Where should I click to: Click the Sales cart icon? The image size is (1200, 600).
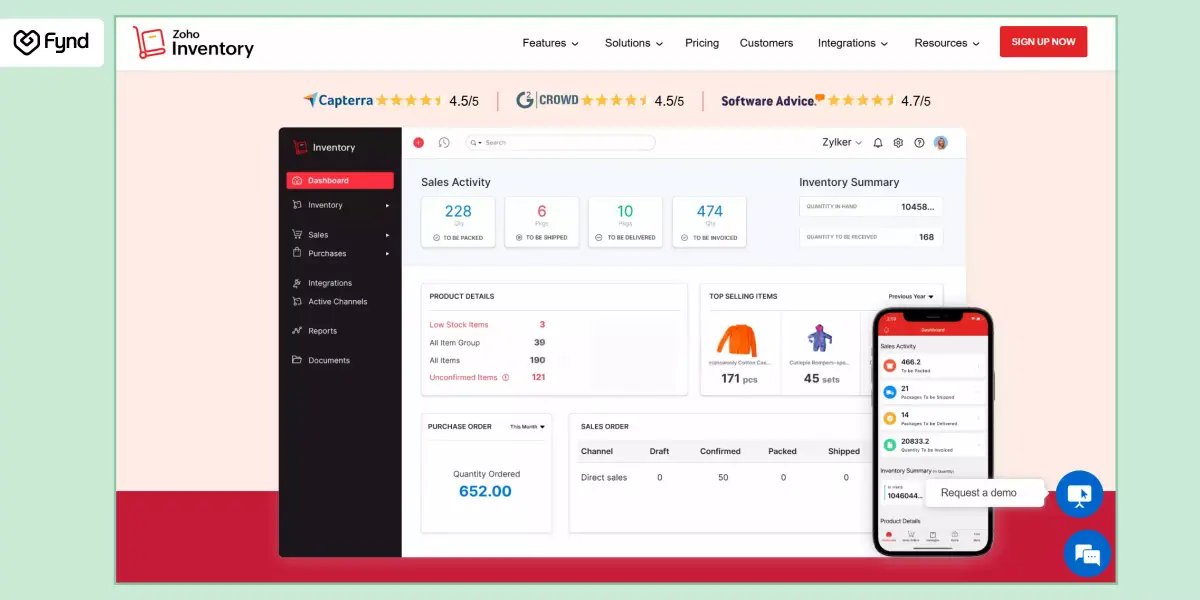297,235
